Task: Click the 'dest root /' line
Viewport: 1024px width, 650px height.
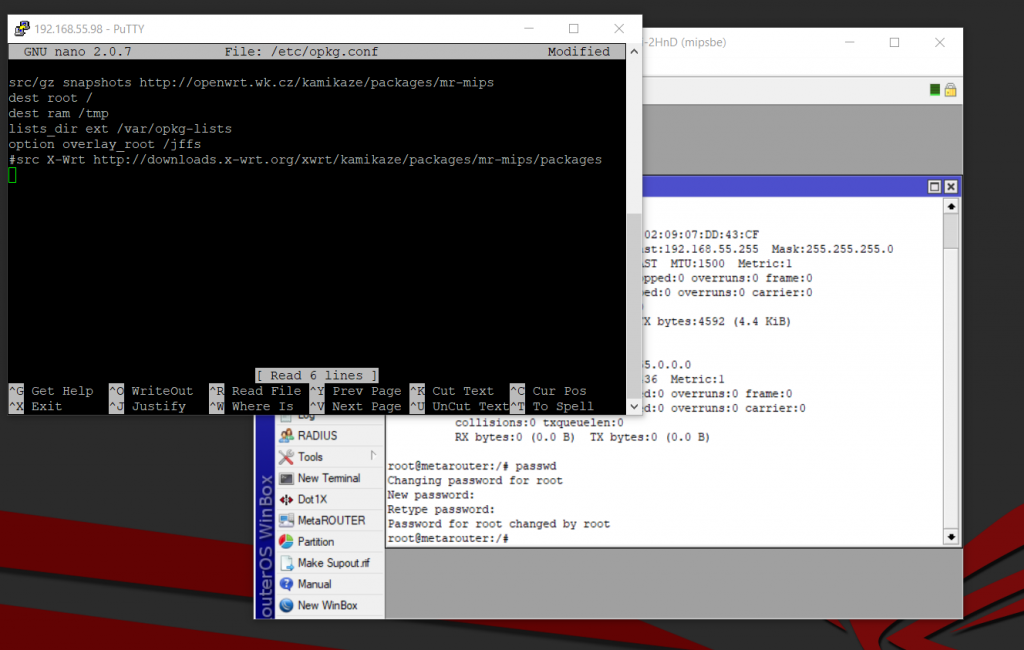Action: (x=50, y=98)
